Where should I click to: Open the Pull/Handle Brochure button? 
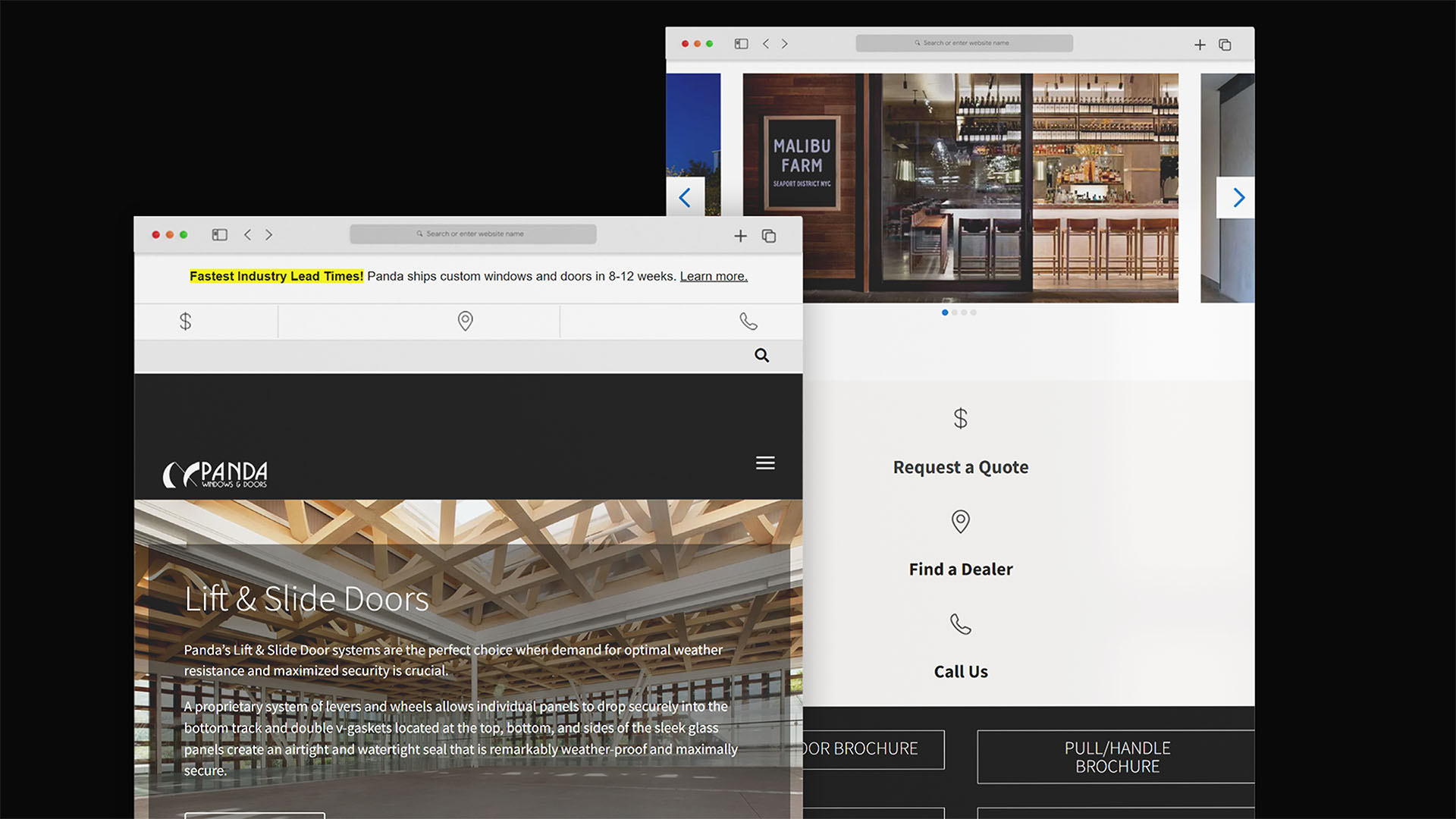[x=1116, y=757]
